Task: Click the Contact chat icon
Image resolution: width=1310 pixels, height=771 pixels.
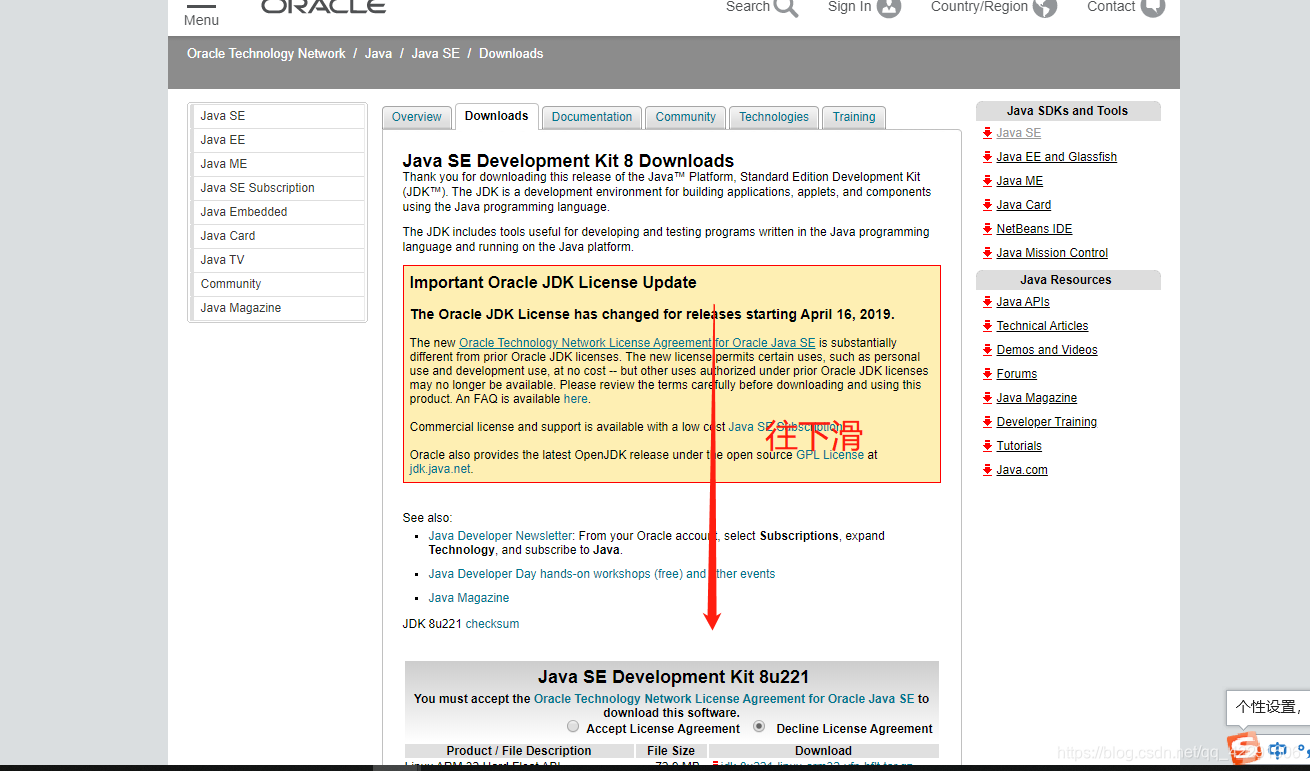Action: pyautogui.click(x=1153, y=8)
